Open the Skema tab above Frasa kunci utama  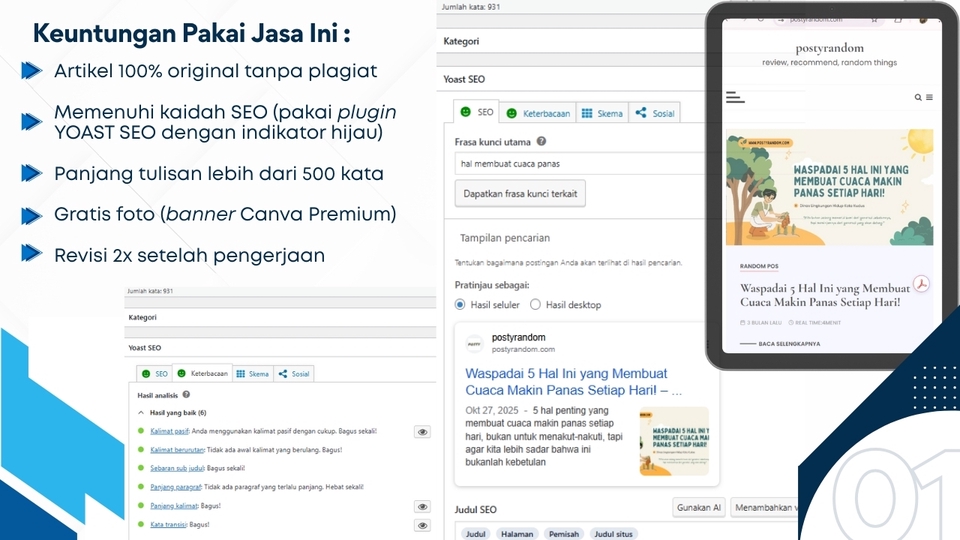click(602, 113)
